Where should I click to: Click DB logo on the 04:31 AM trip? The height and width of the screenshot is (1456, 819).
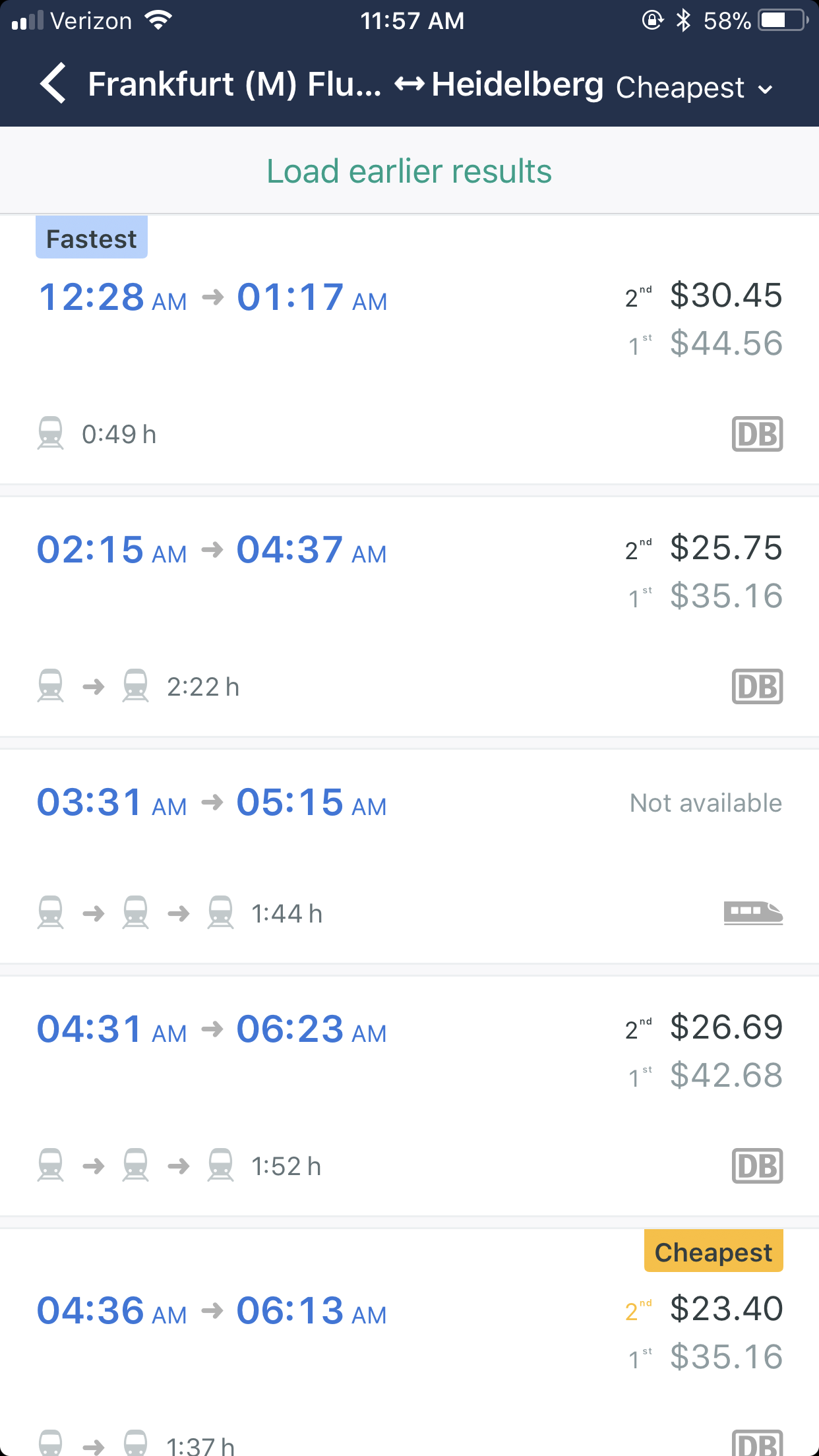(x=757, y=1166)
